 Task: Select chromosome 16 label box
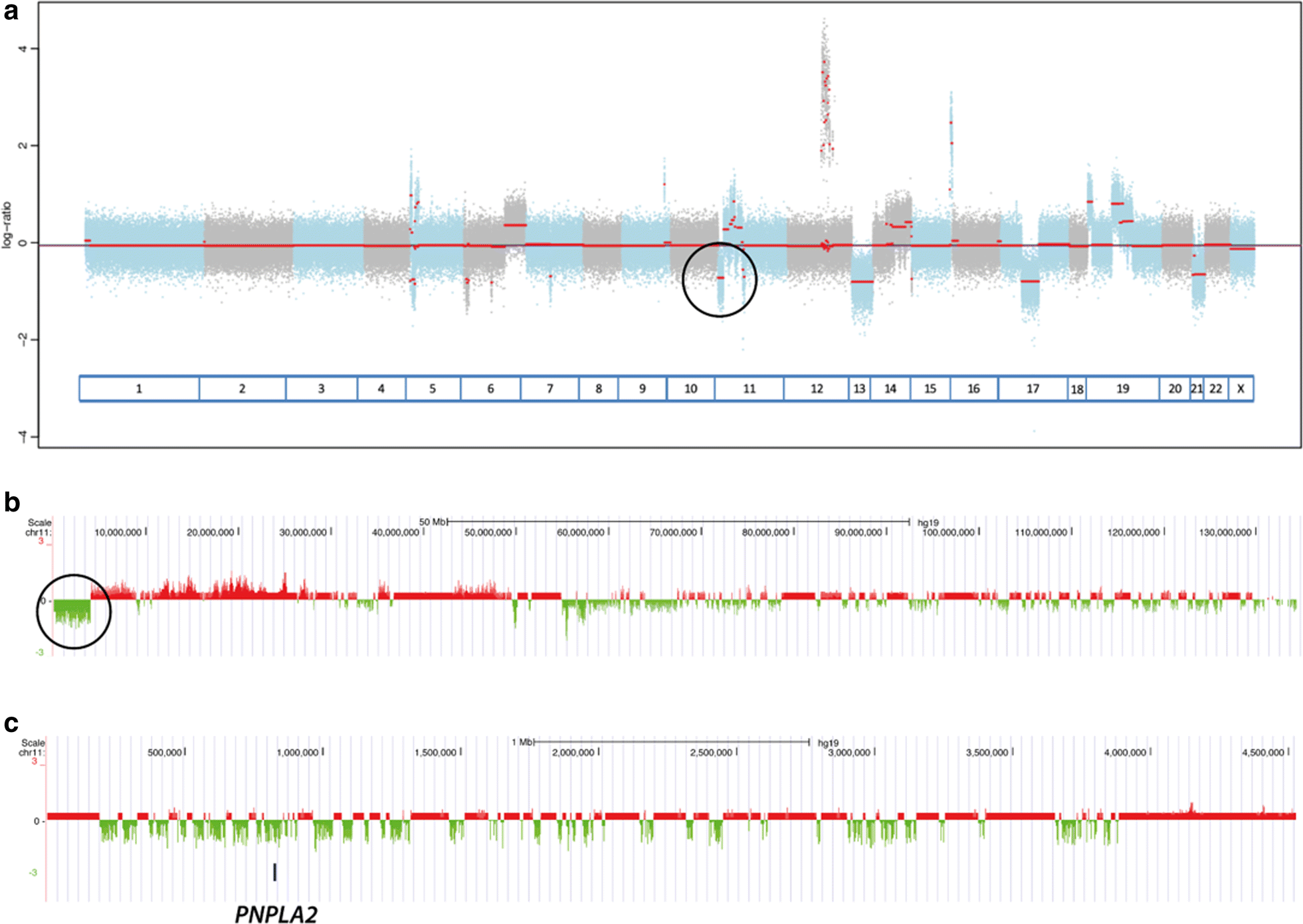(x=974, y=389)
